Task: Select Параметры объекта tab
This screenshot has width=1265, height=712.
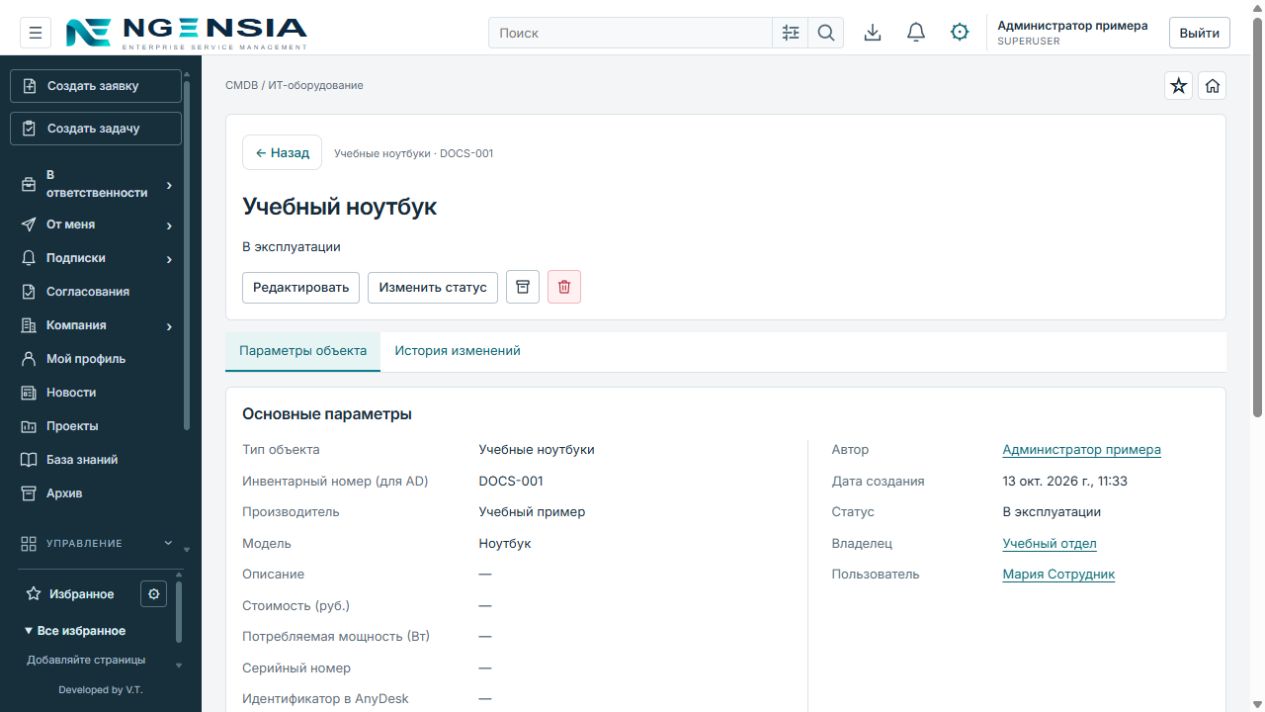Action: 303,351
